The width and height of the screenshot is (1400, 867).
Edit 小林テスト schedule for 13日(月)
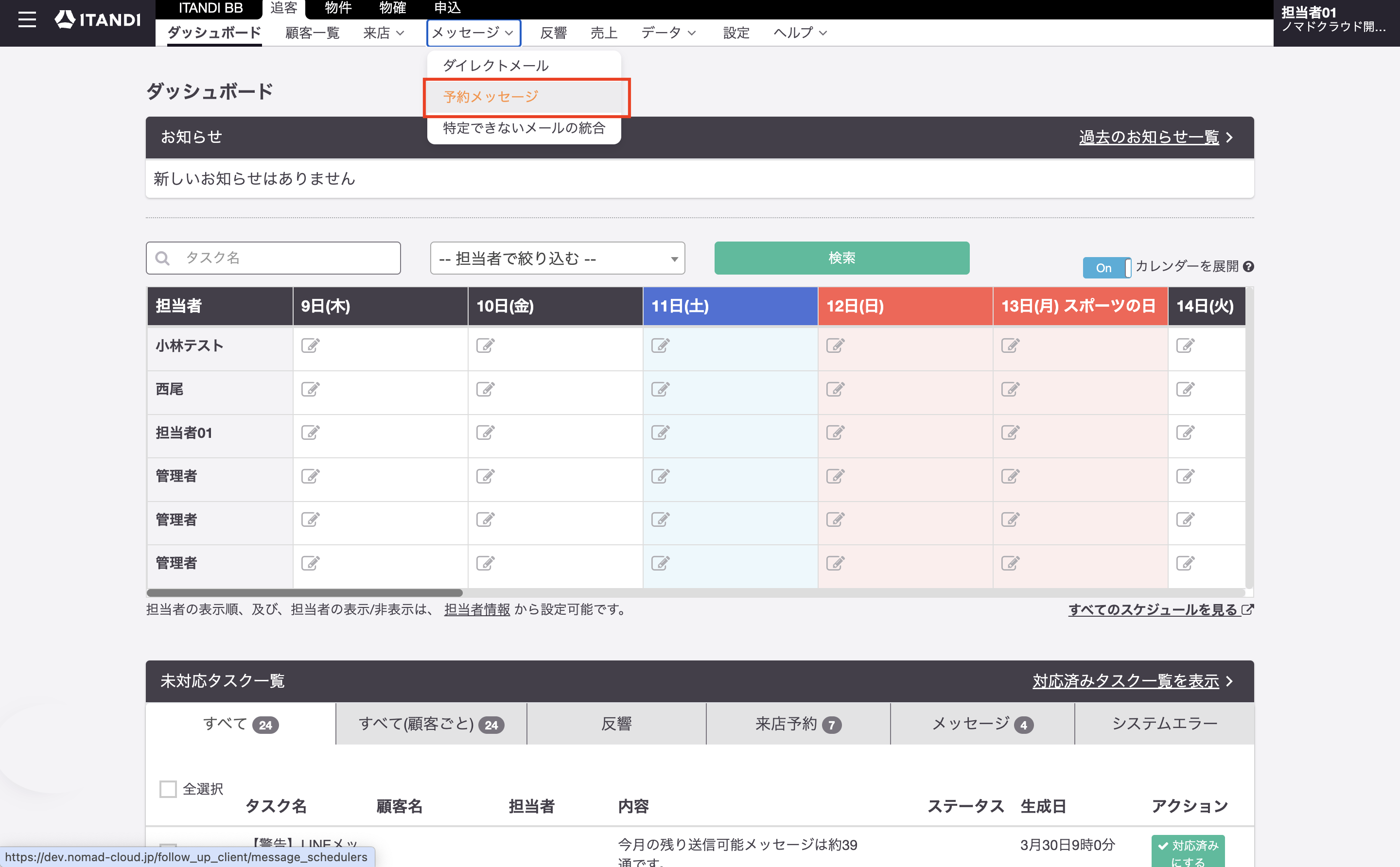(1010, 346)
